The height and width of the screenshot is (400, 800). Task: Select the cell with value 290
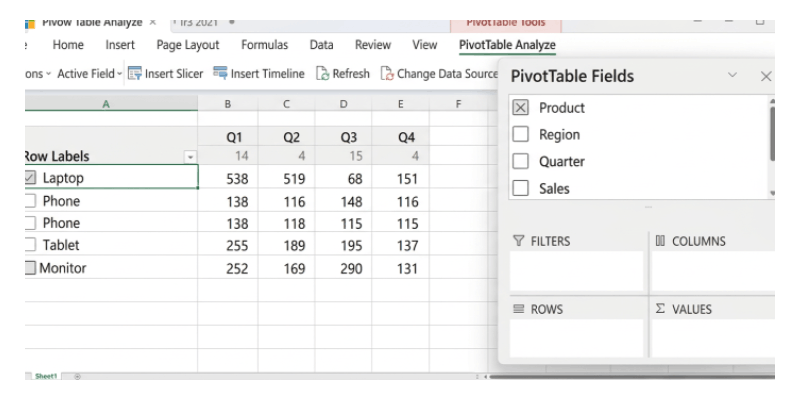343,268
